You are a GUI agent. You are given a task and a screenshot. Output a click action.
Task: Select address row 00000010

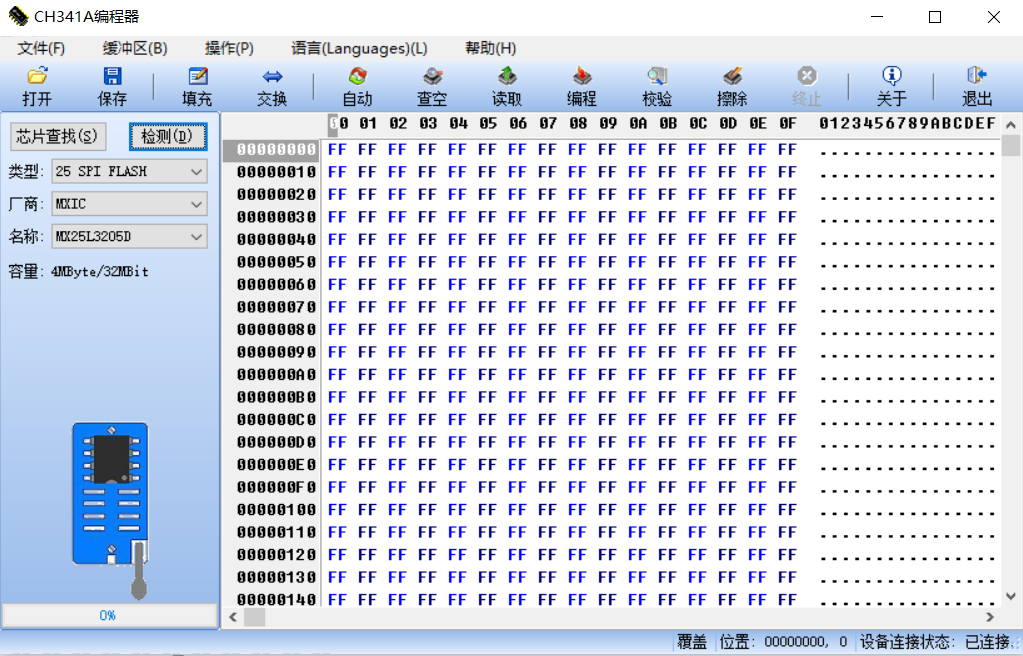[x=277, y=172]
